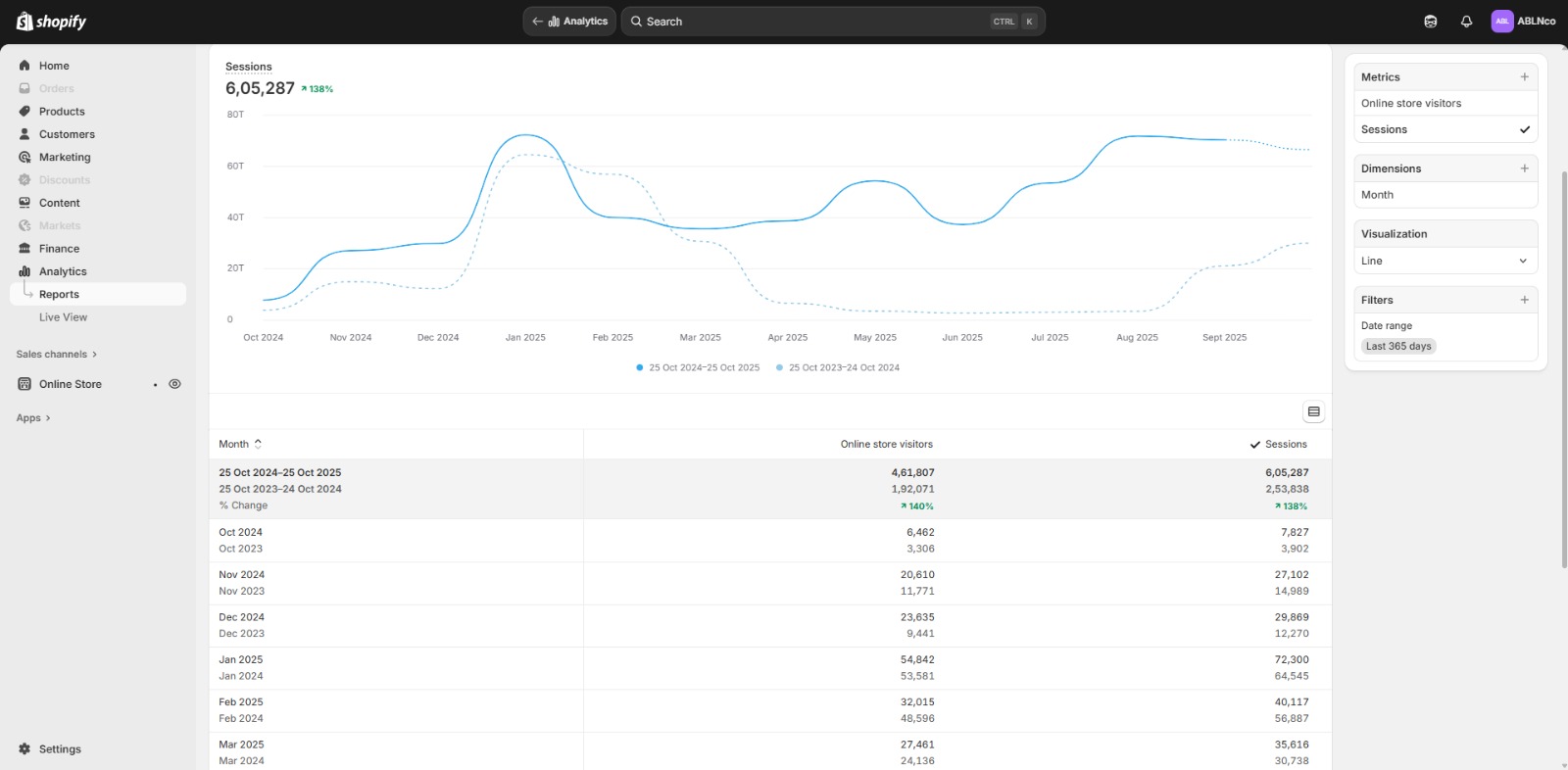Sort table by Month column
The height and width of the screenshot is (770, 1568).
[x=240, y=445]
